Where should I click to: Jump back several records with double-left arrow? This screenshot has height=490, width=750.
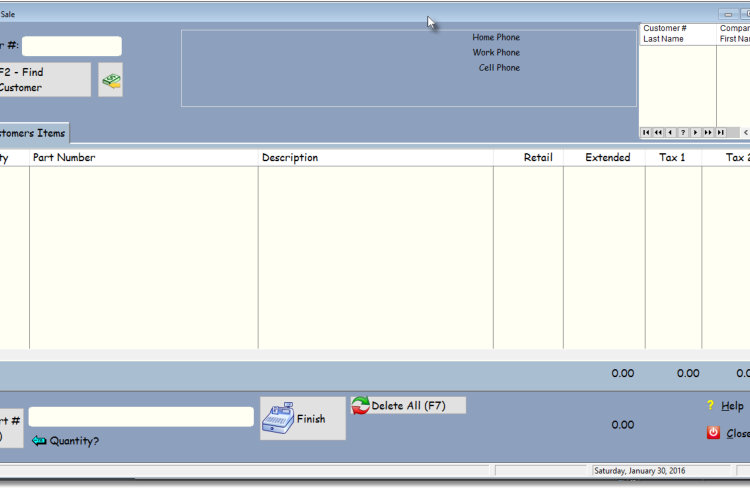click(658, 132)
